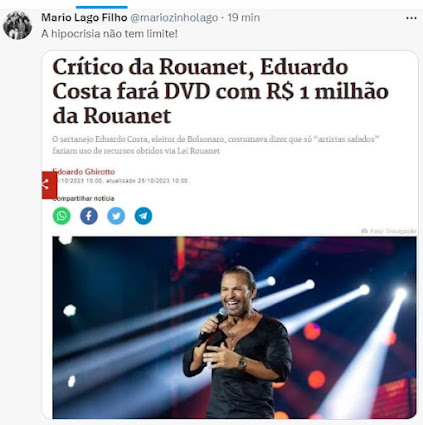Click the 19 min timestamp

(244, 18)
